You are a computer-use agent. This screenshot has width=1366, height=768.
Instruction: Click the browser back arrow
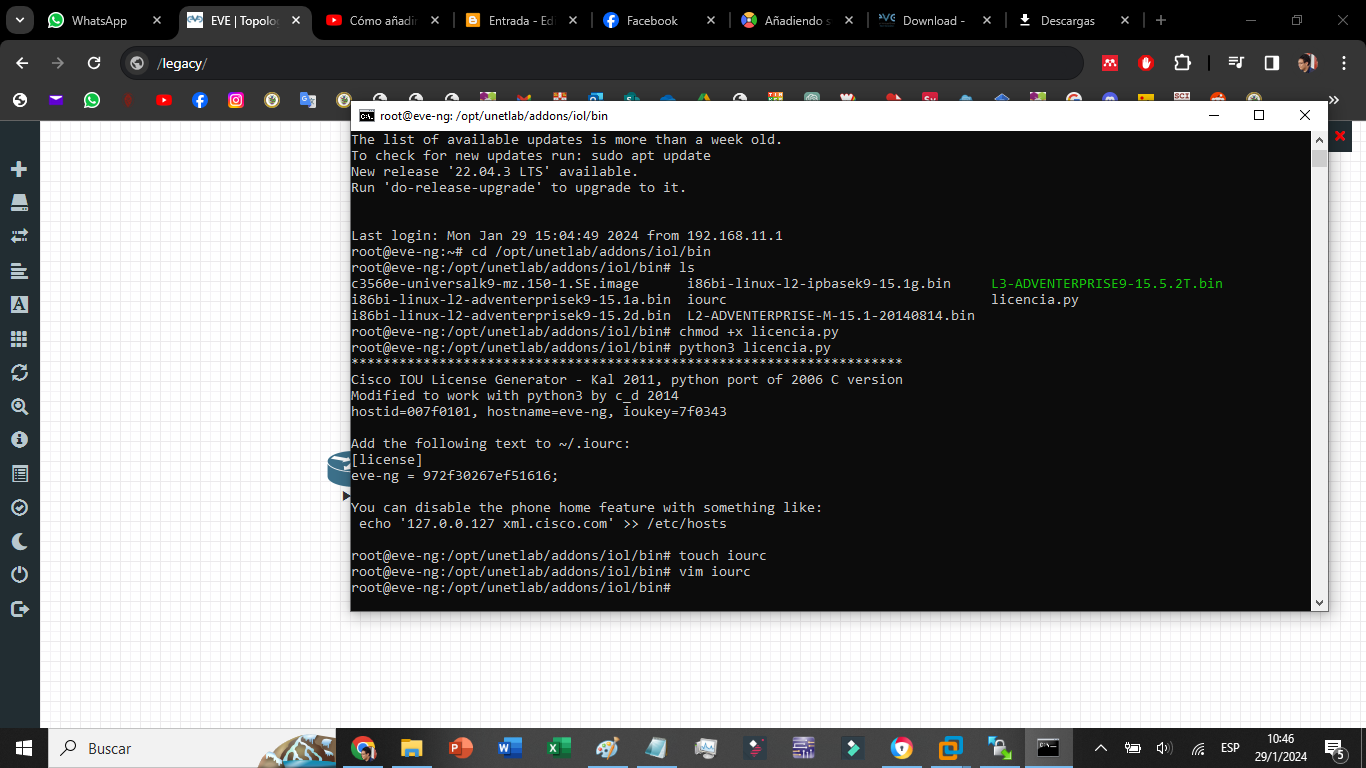click(22, 63)
